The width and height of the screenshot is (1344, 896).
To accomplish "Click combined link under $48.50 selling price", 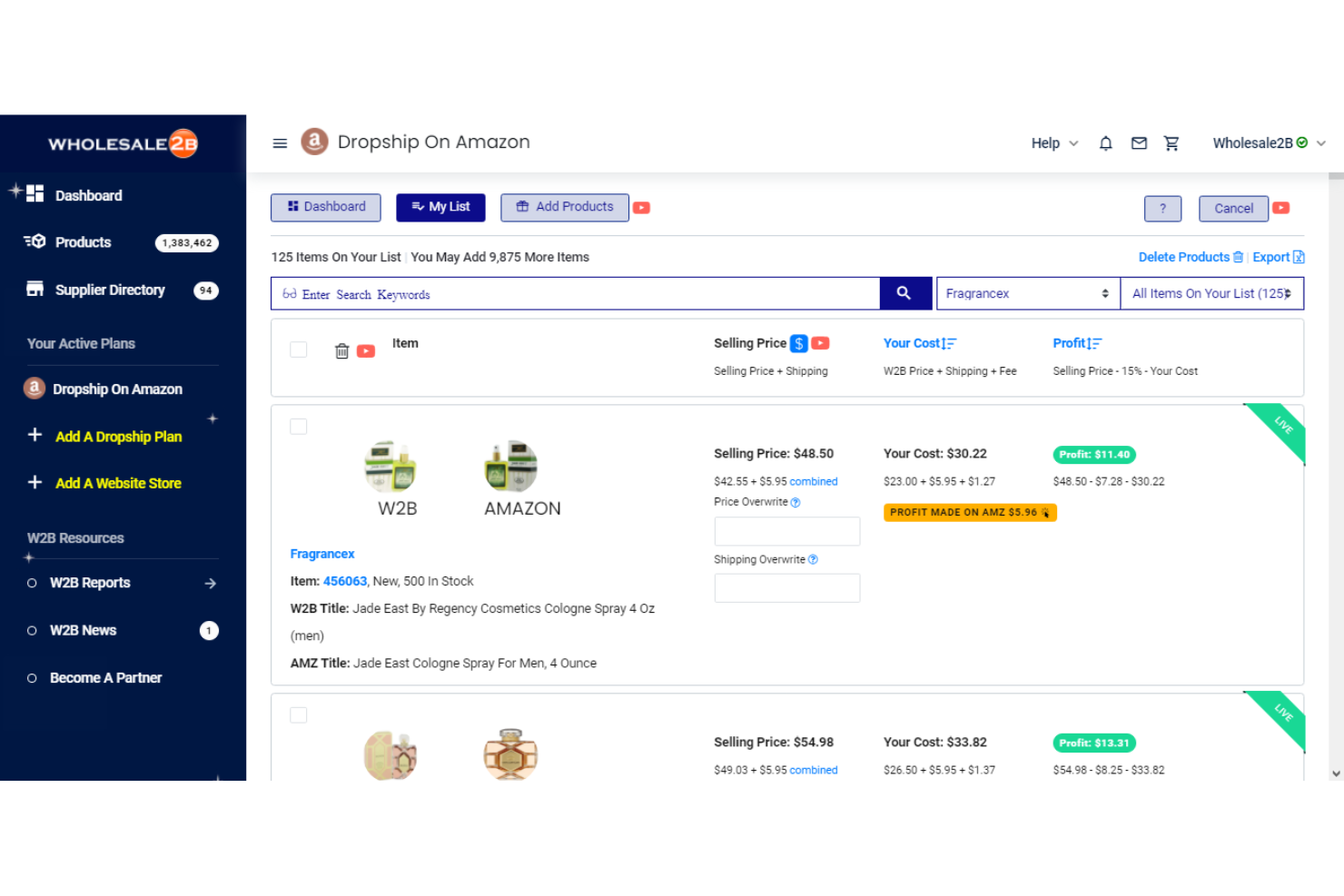I will 814,481.
